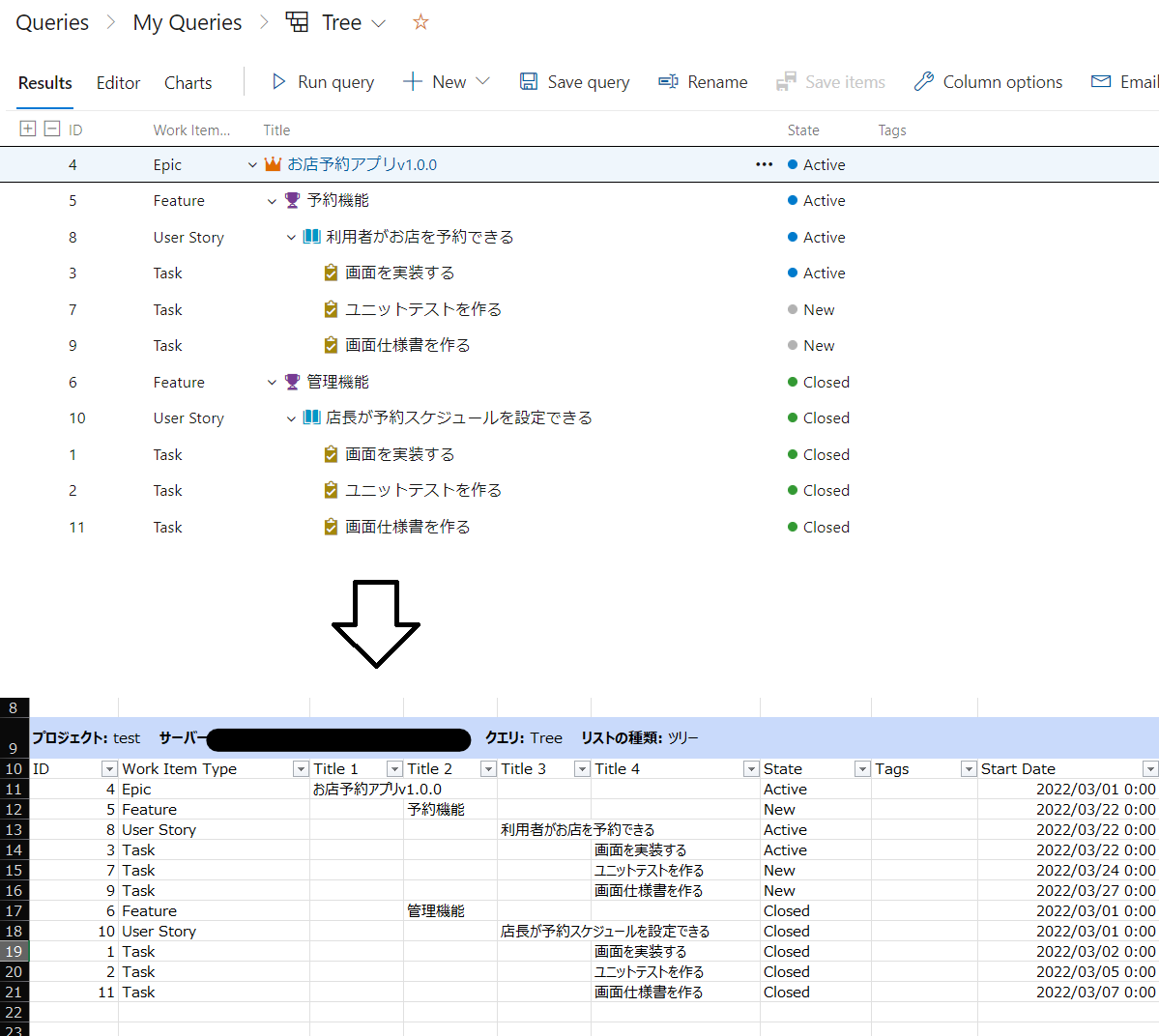The image size is (1159, 1036).
Task: Select the Task clipboard icon beside 画面を実装する
Action: coord(331,273)
